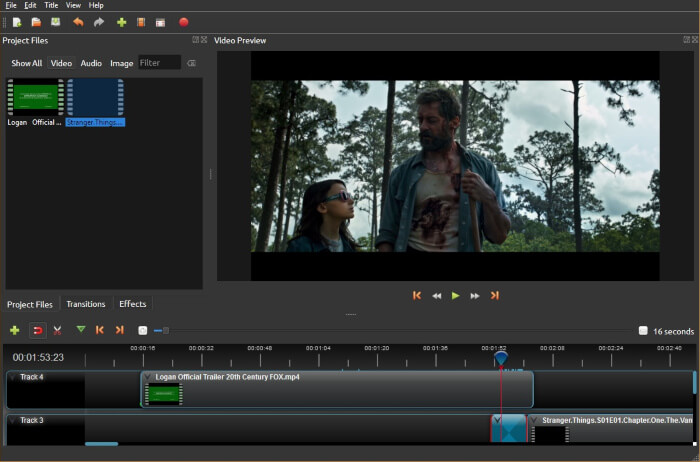Click the red Export Video button

pyautogui.click(x=183, y=22)
